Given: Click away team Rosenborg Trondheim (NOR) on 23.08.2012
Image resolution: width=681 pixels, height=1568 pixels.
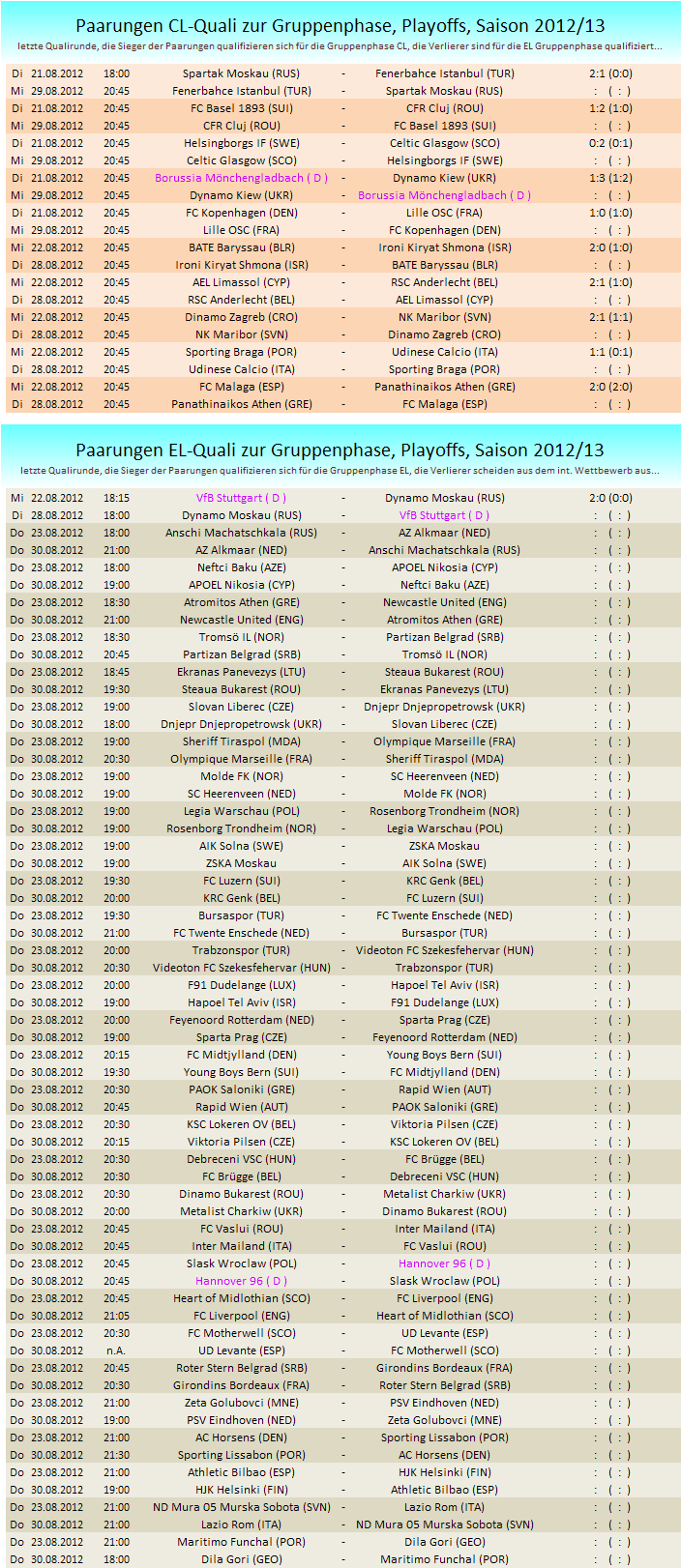Looking at the screenshot, I should 444,811.
